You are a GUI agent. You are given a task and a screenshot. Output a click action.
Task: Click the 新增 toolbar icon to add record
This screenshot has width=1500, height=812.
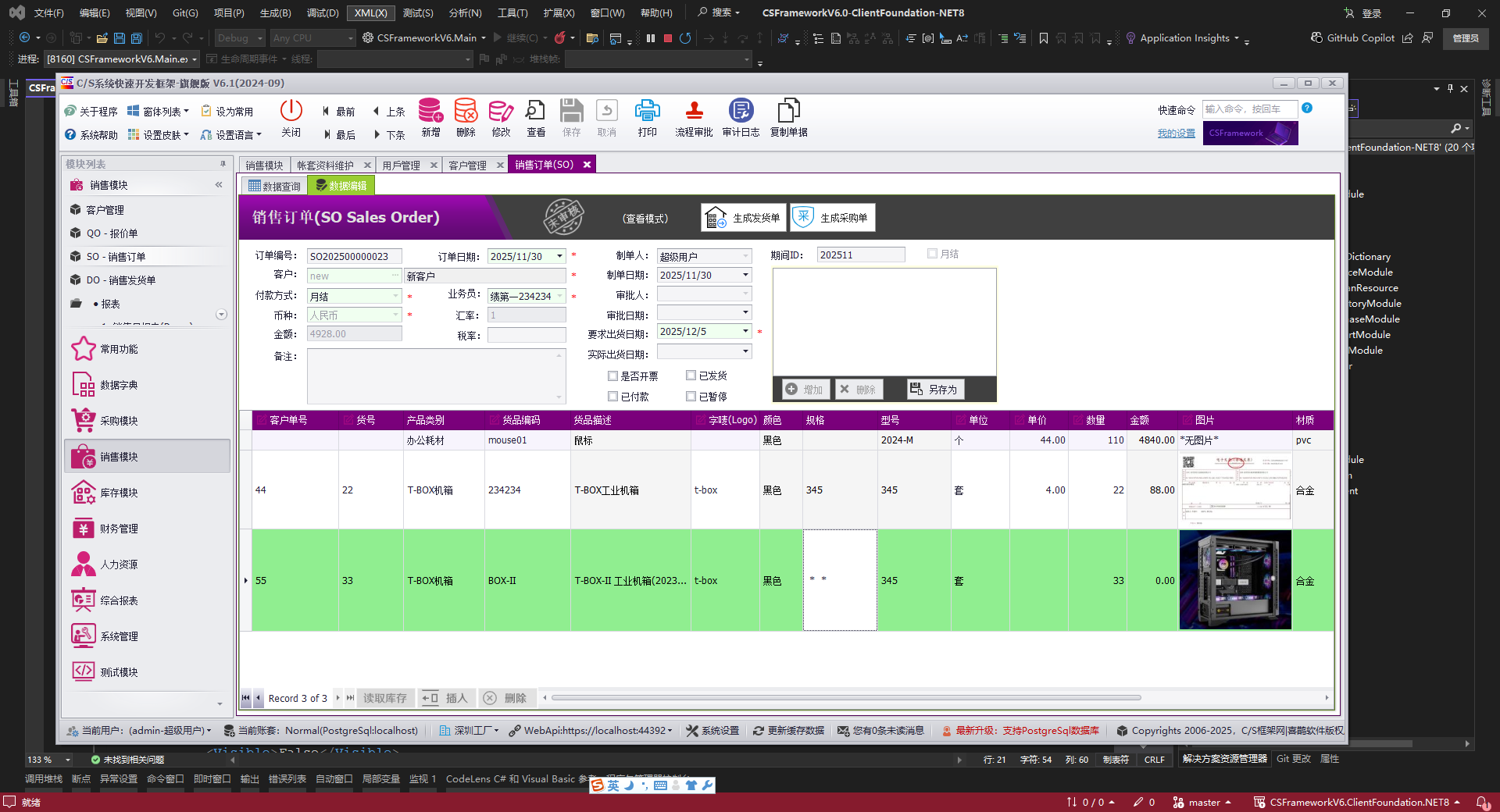point(430,117)
